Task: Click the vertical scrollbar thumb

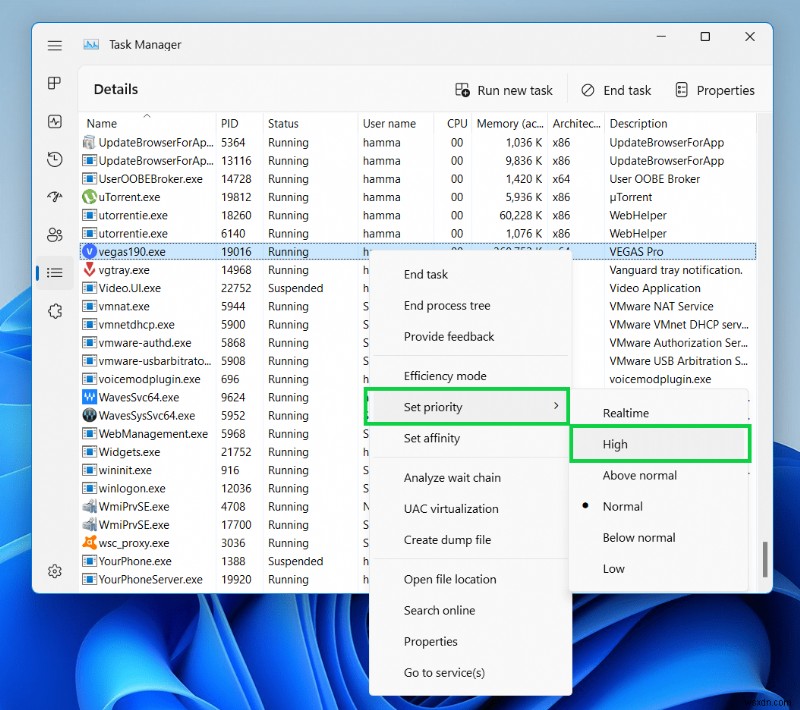Action: click(765, 558)
